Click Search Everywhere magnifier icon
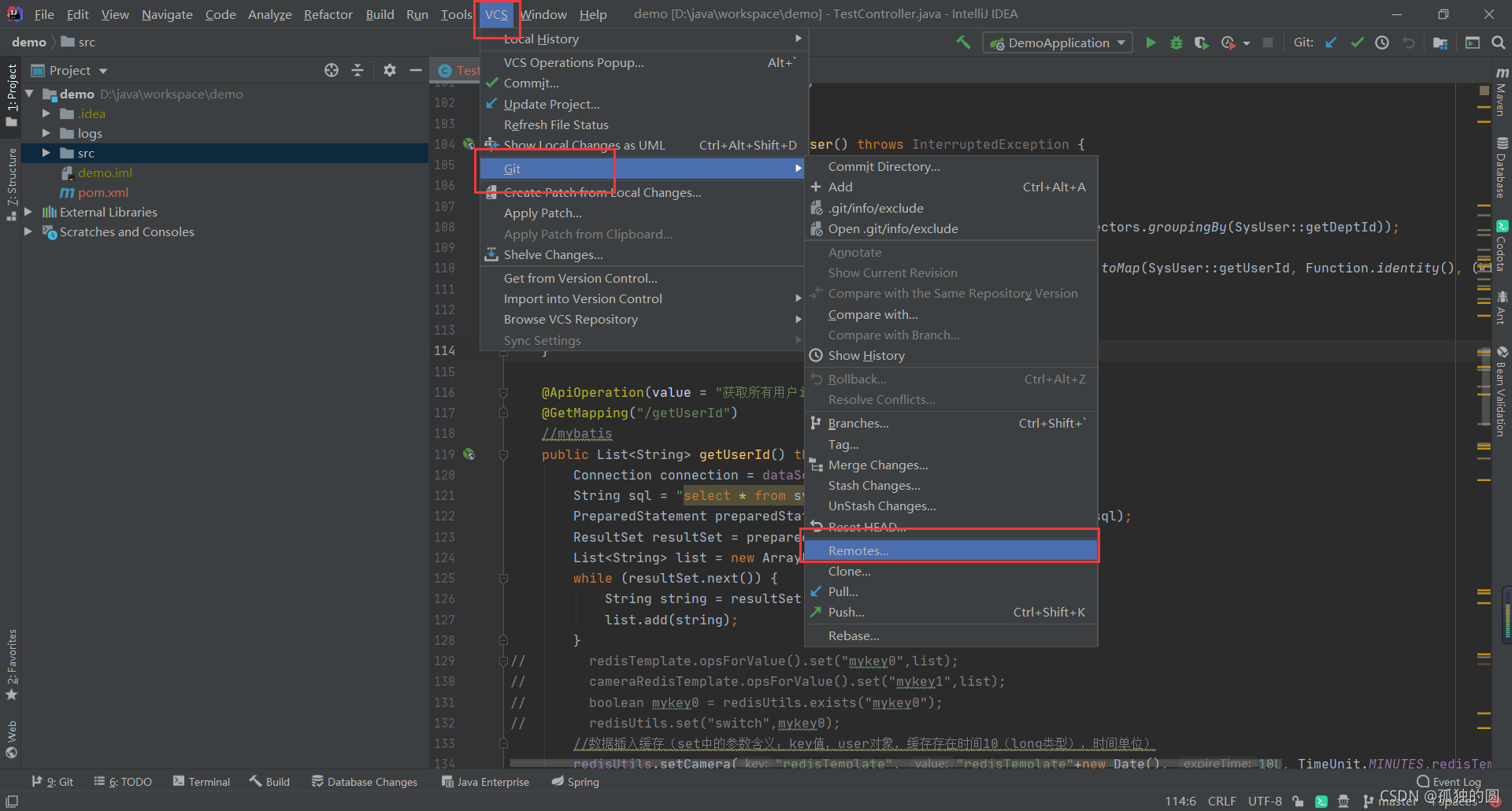The image size is (1512, 811). 1499,43
